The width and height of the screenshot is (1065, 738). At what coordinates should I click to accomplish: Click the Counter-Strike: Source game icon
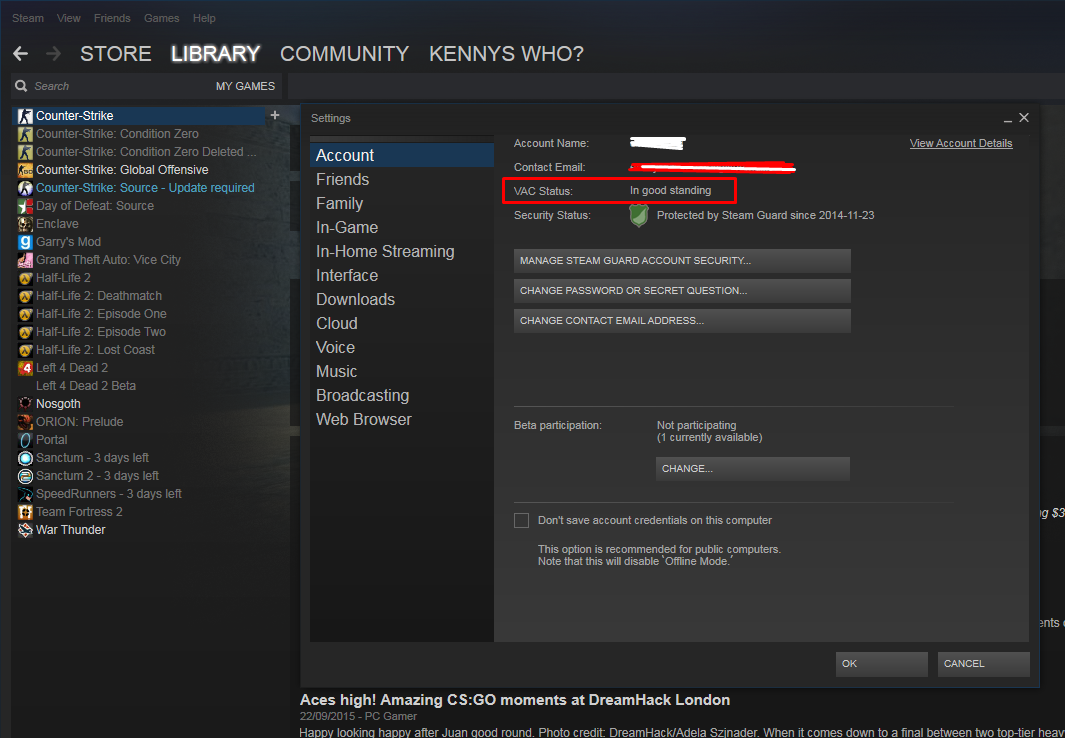[25, 188]
